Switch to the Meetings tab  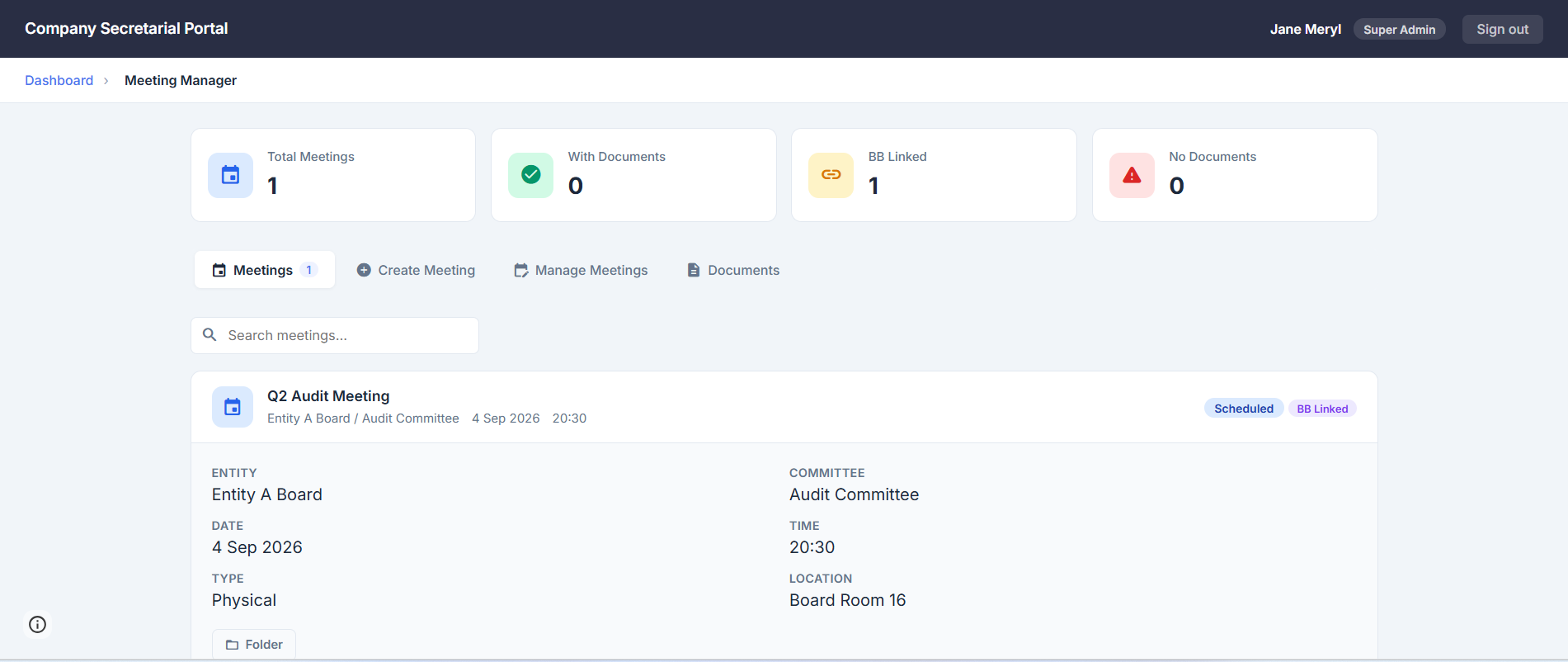click(x=265, y=270)
